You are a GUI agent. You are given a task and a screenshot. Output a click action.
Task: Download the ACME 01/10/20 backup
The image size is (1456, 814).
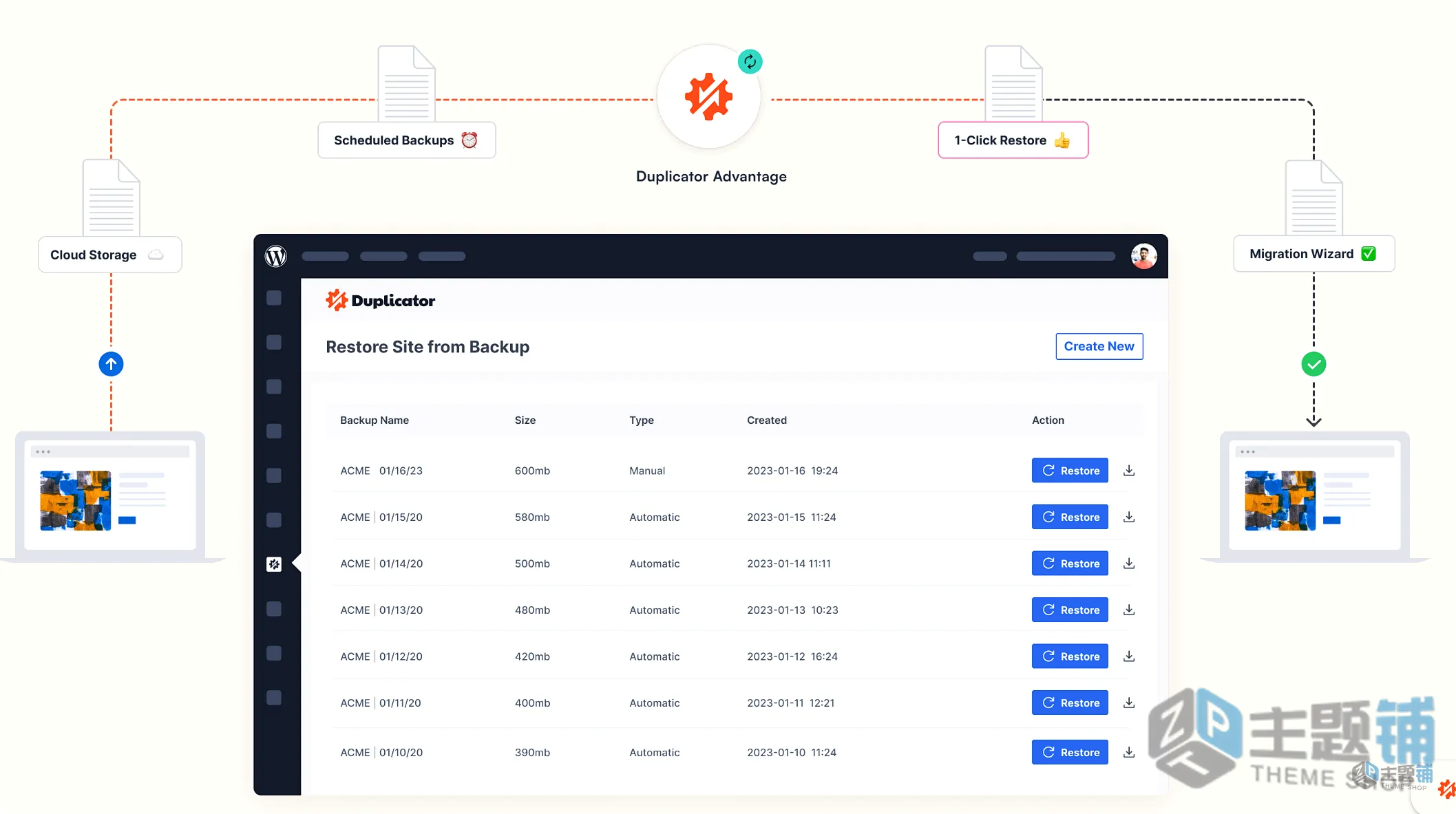(x=1129, y=752)
